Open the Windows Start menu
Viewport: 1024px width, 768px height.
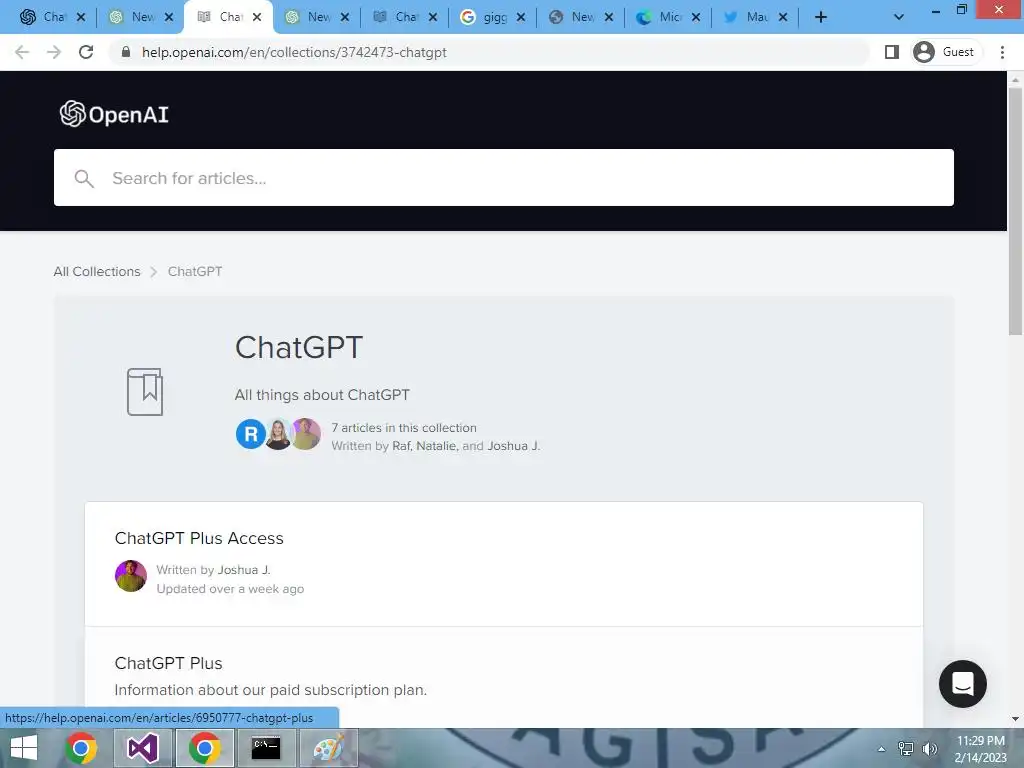(x=24, y=748)
